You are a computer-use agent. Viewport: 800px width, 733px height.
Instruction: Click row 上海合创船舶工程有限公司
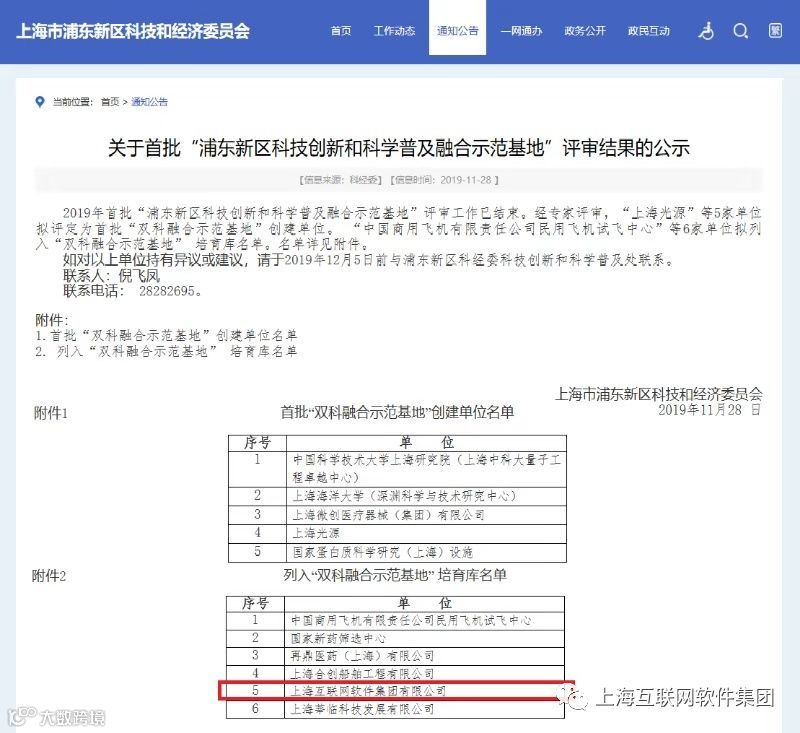coord(395,674)
